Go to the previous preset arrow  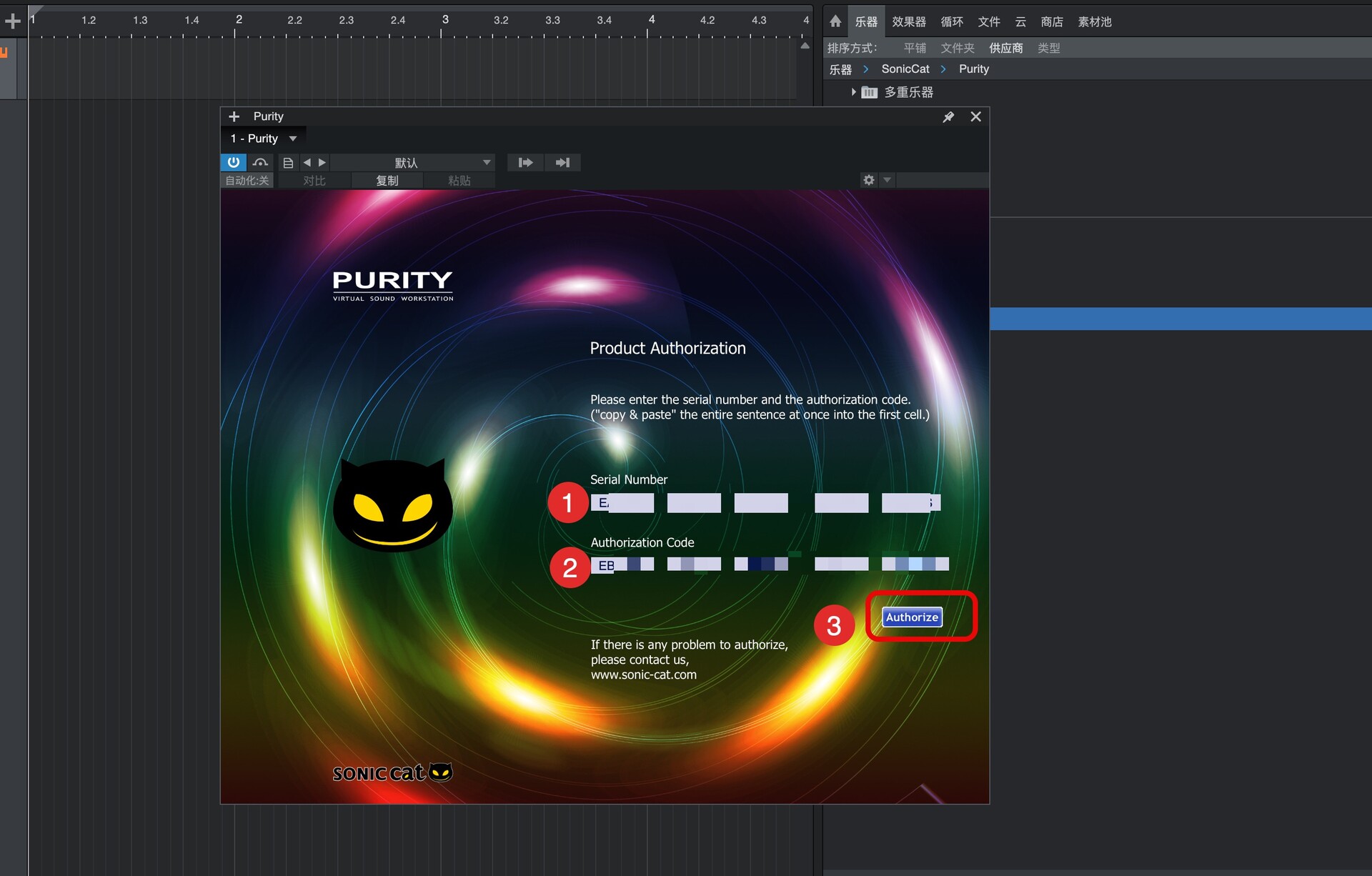pos(307,163)
